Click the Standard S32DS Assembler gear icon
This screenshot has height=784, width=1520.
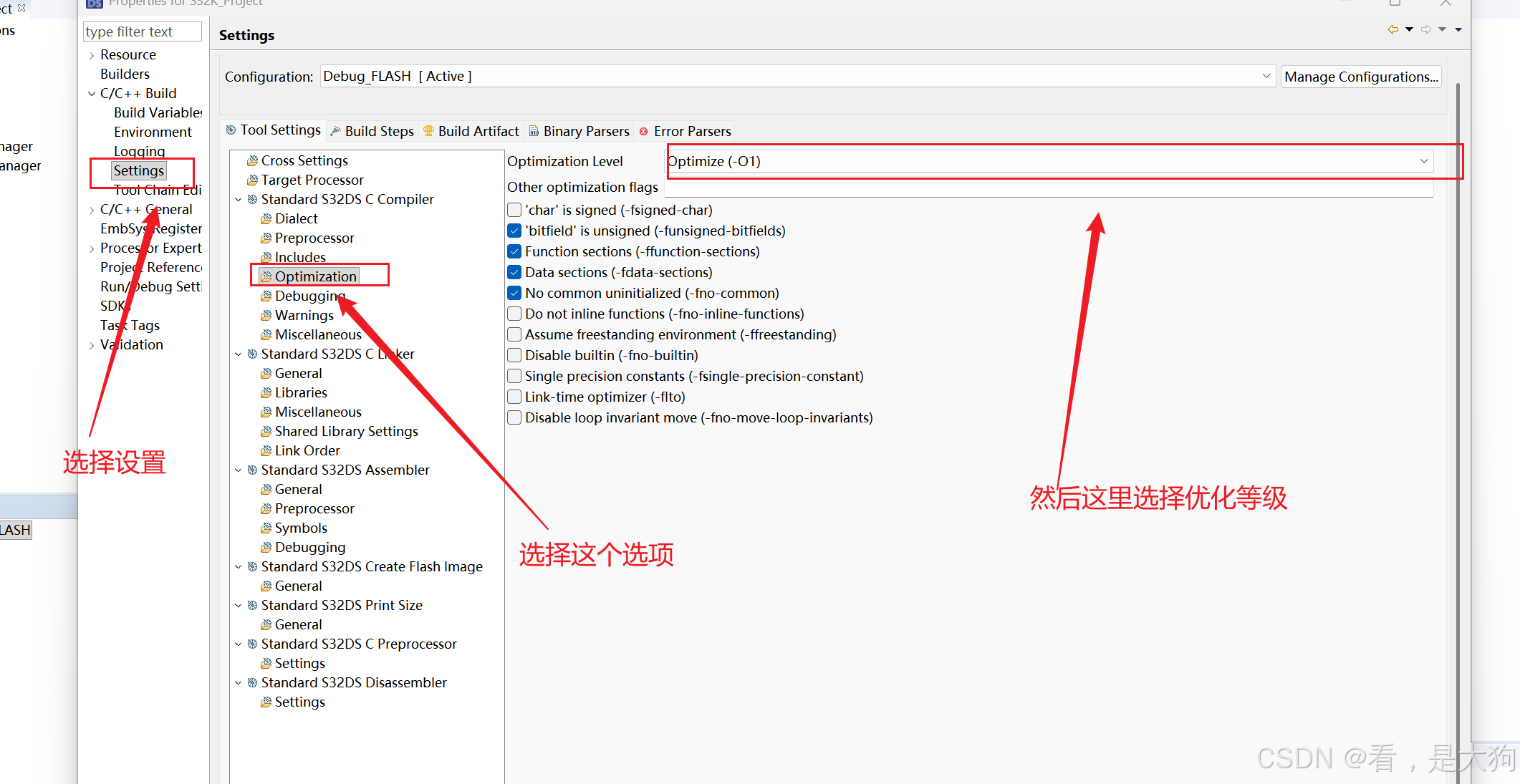[x=252, y=470]
